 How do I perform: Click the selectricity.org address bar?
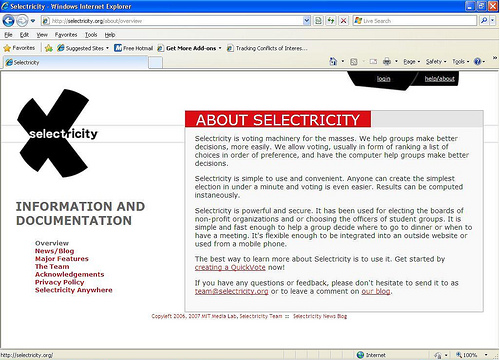172,21
